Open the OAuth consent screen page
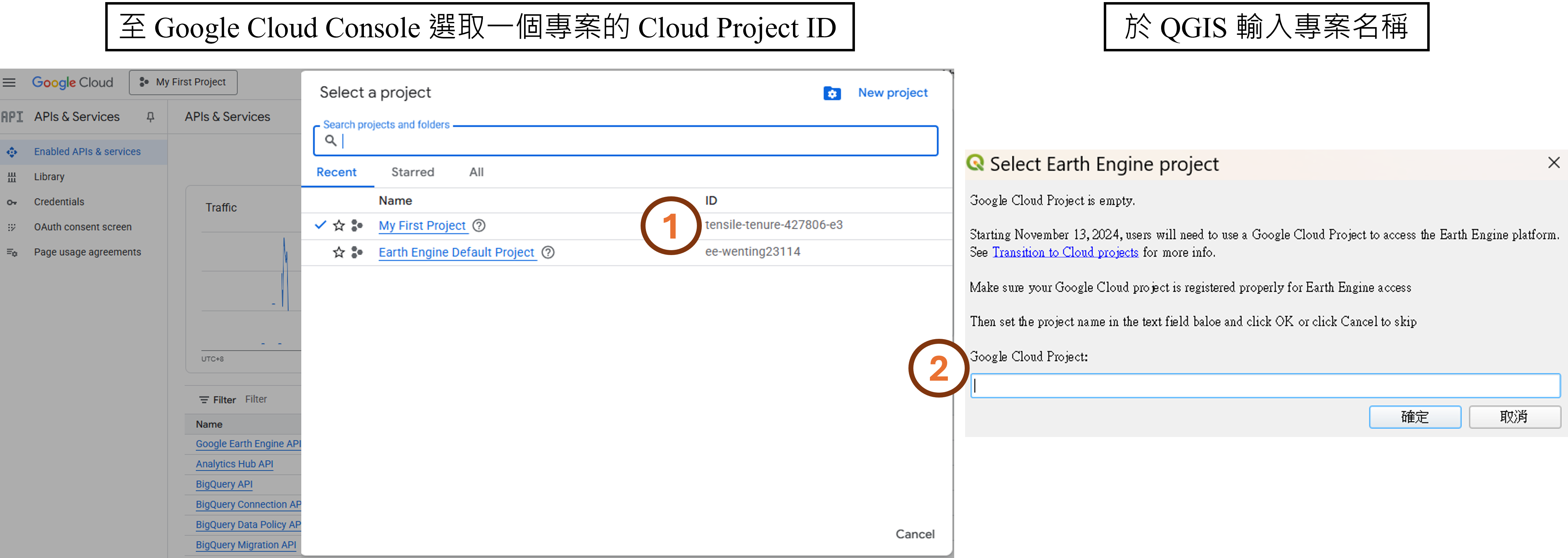Screen dimensions: 1568x558 tap(83, 227)
